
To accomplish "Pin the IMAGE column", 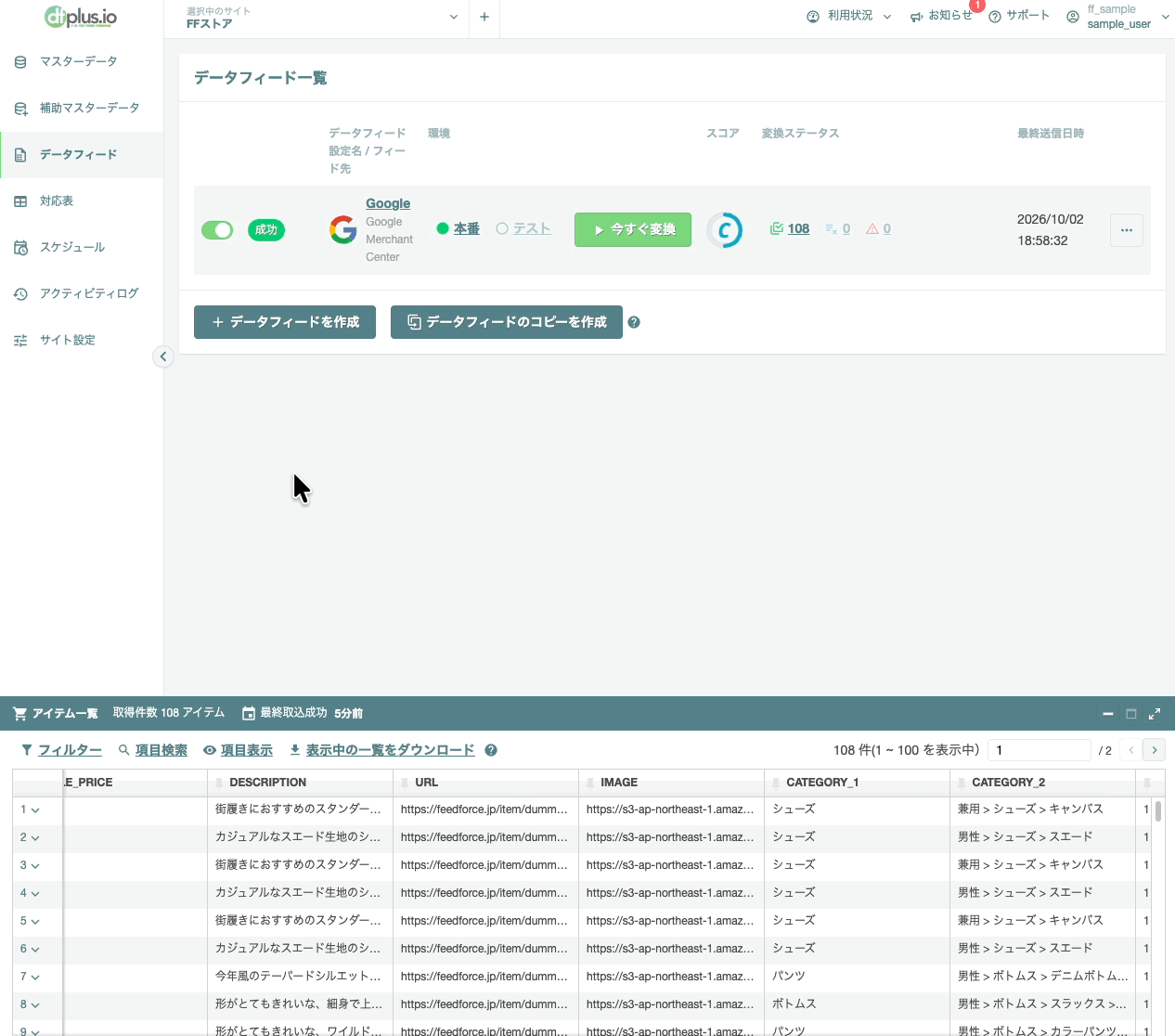I will click(x=591, y=783).
